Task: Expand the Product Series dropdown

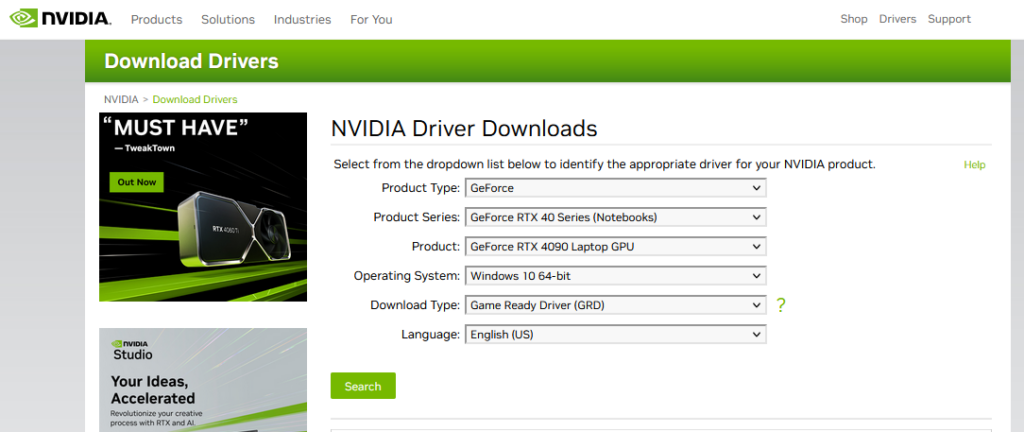Action: coord(615,217)
